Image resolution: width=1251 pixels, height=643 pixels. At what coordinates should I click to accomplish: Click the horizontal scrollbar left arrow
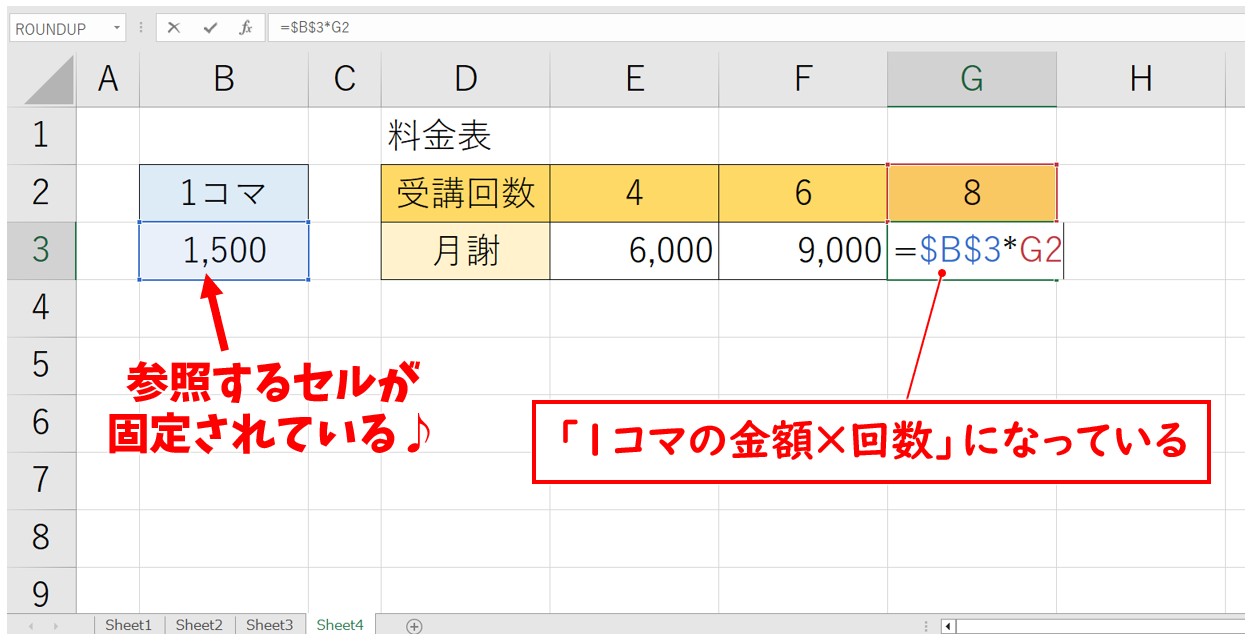click(x=948, y=626)
